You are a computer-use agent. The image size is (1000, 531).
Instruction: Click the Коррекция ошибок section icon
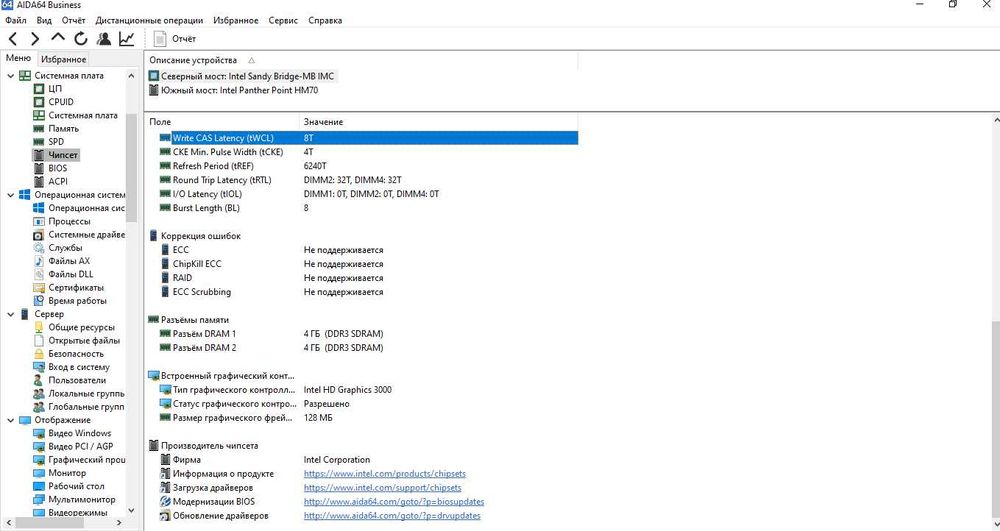coord(153,236)
